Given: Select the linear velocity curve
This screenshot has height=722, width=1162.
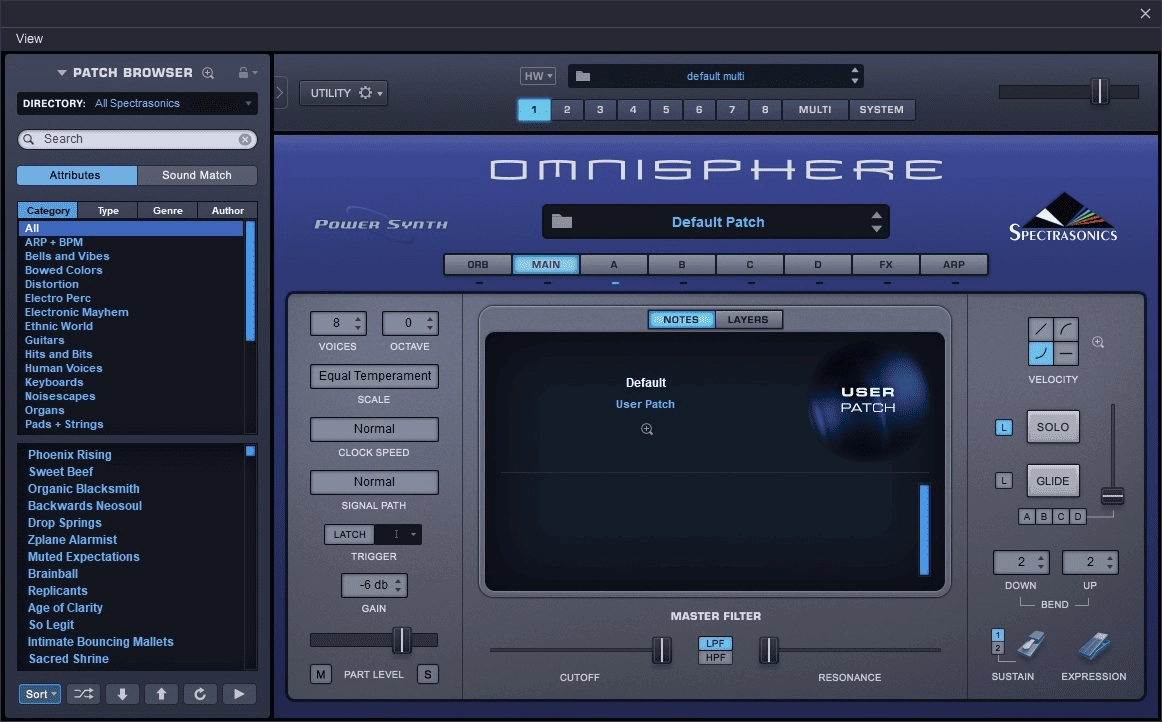Looking at the screenshot, I should coord(1040,329).
